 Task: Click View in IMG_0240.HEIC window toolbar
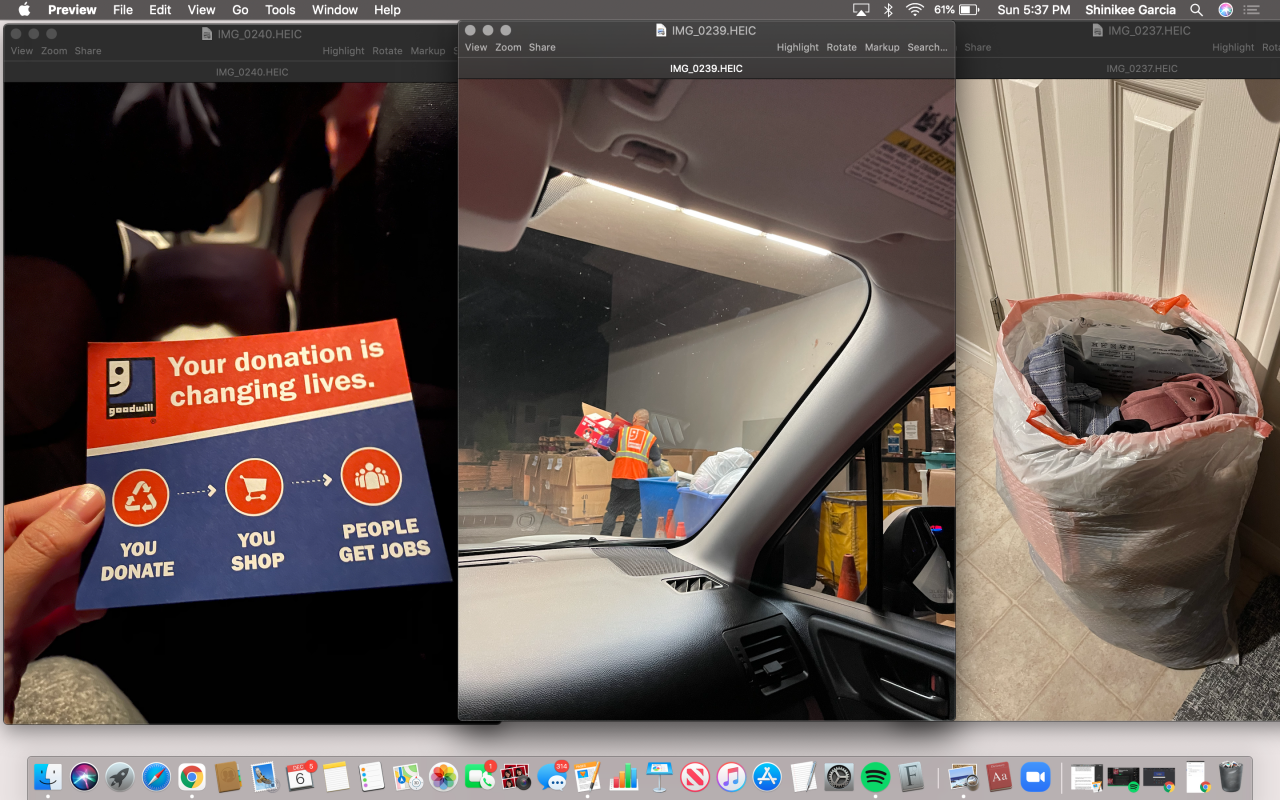point(21,51)
